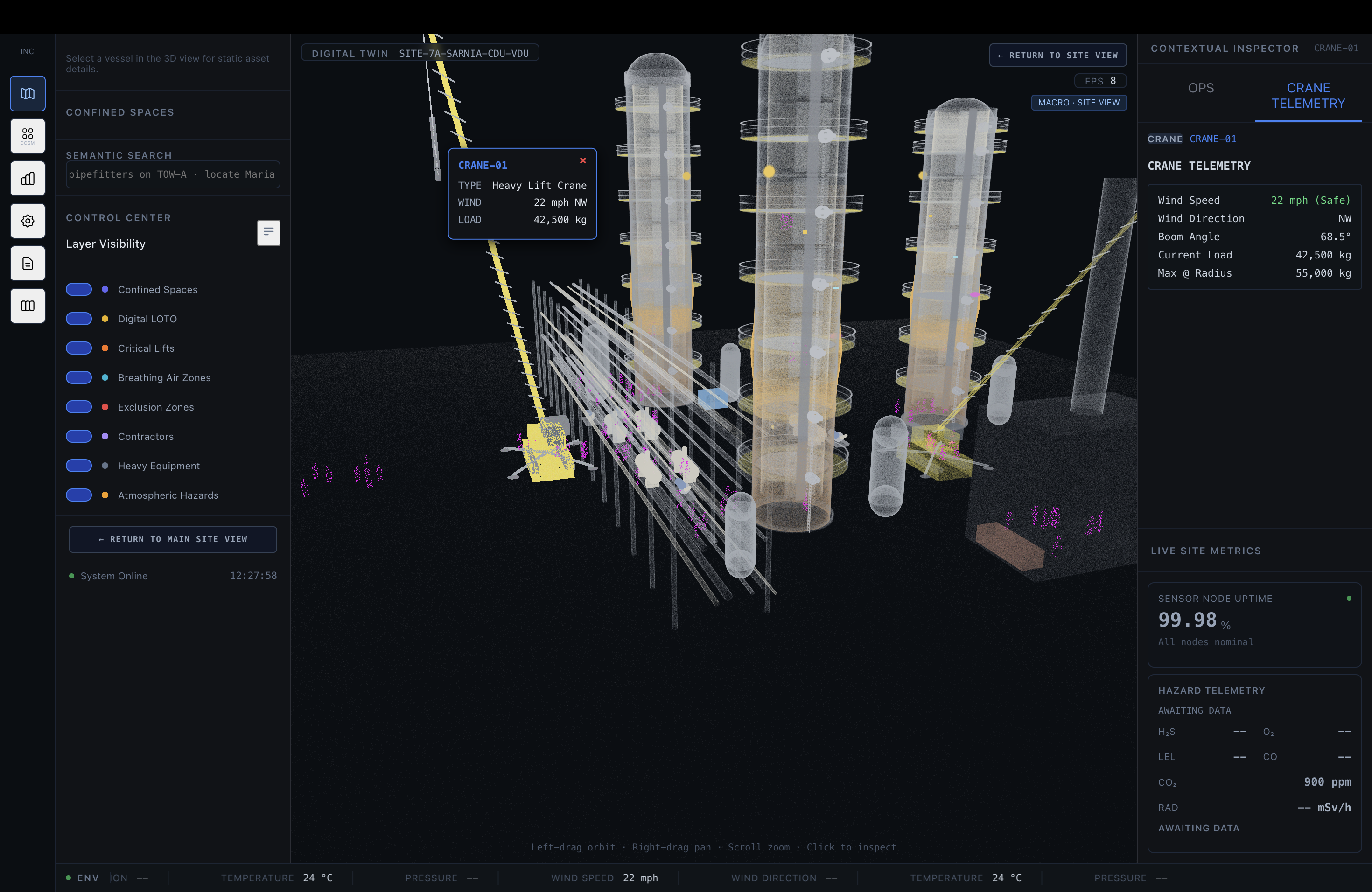
Task: Click the FPS counter badge
Action: (1100, 81)
